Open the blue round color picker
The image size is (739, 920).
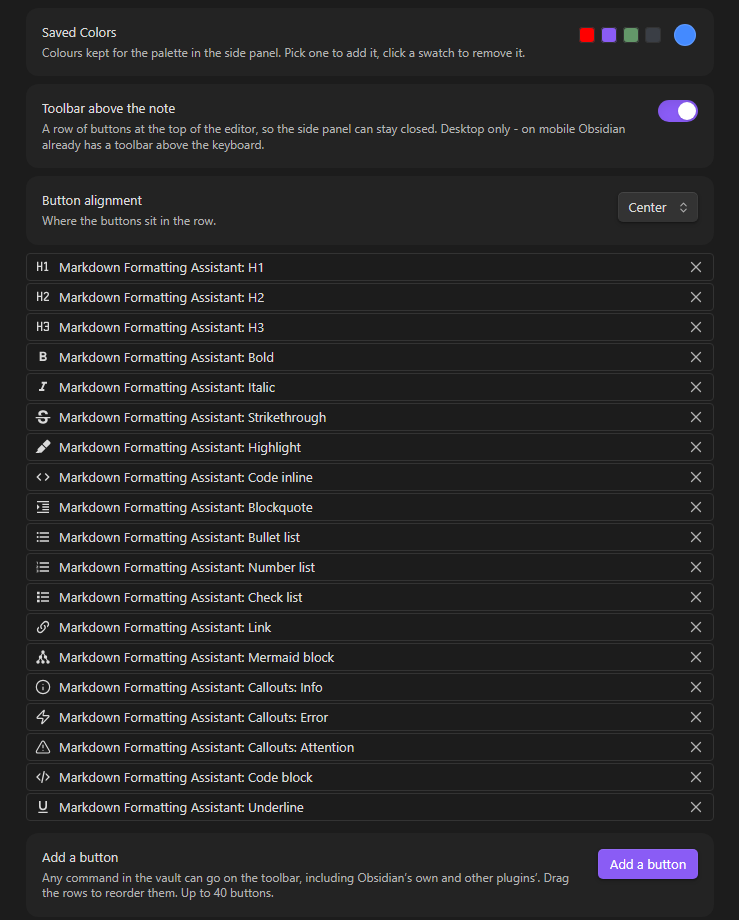point(684,35)
